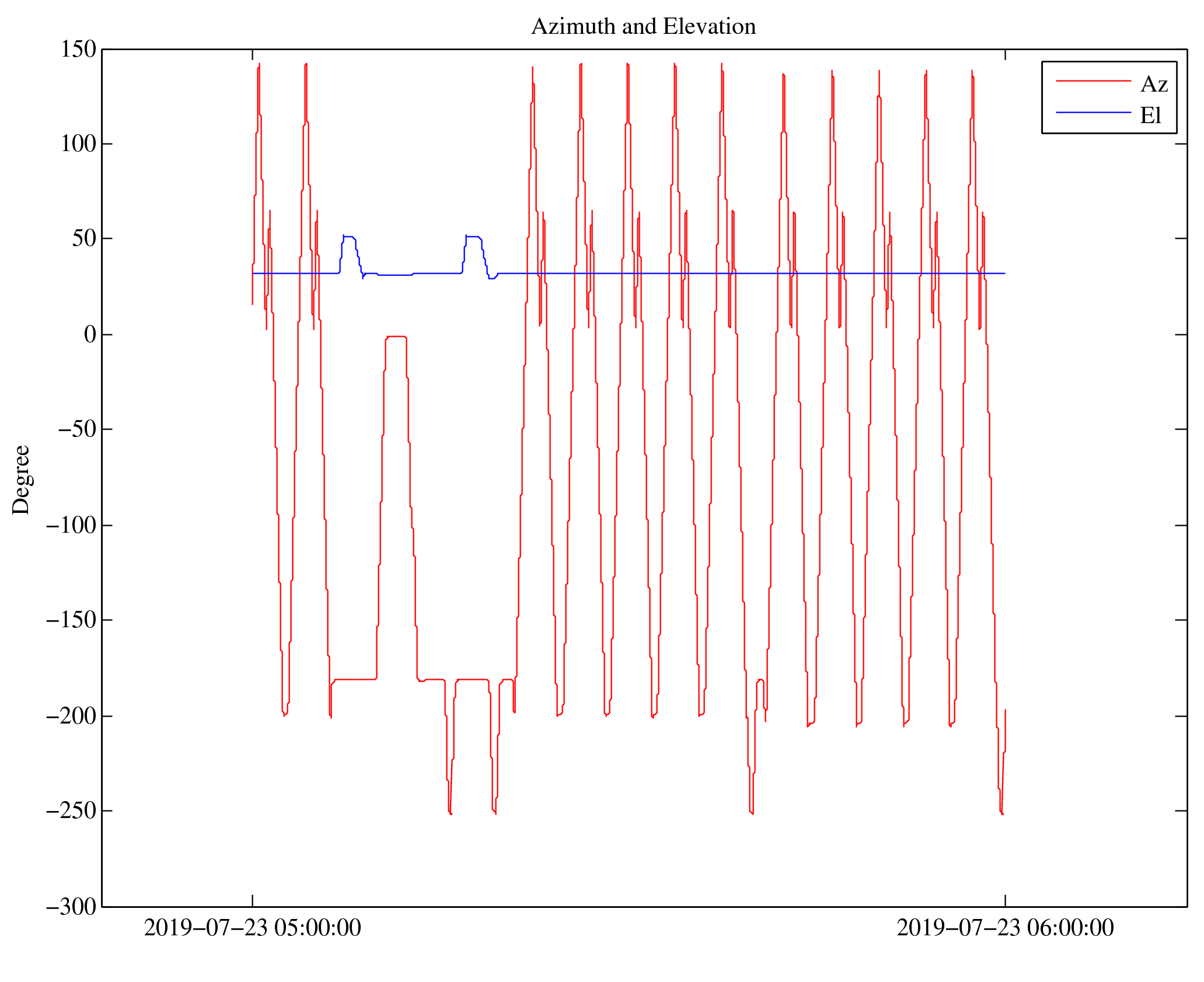Click the 'Degree' y-axis label
This screenshot has height=982, width=1204.
pos(21,480)
